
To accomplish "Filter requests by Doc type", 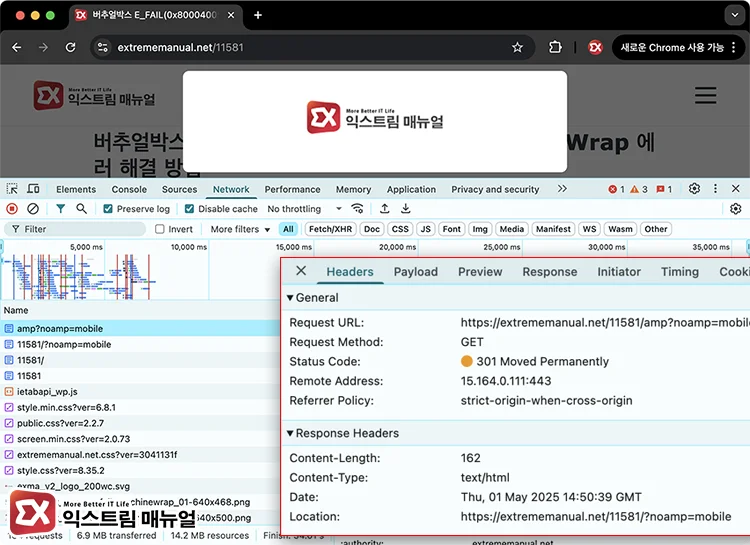I will tap(372, 229).
